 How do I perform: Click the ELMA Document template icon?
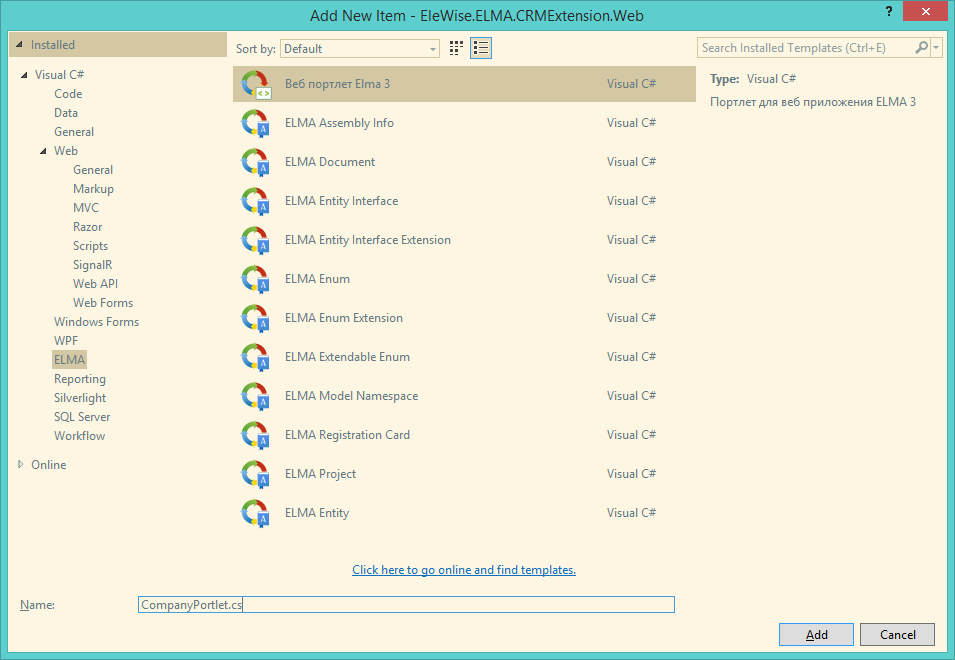point(256,162)
